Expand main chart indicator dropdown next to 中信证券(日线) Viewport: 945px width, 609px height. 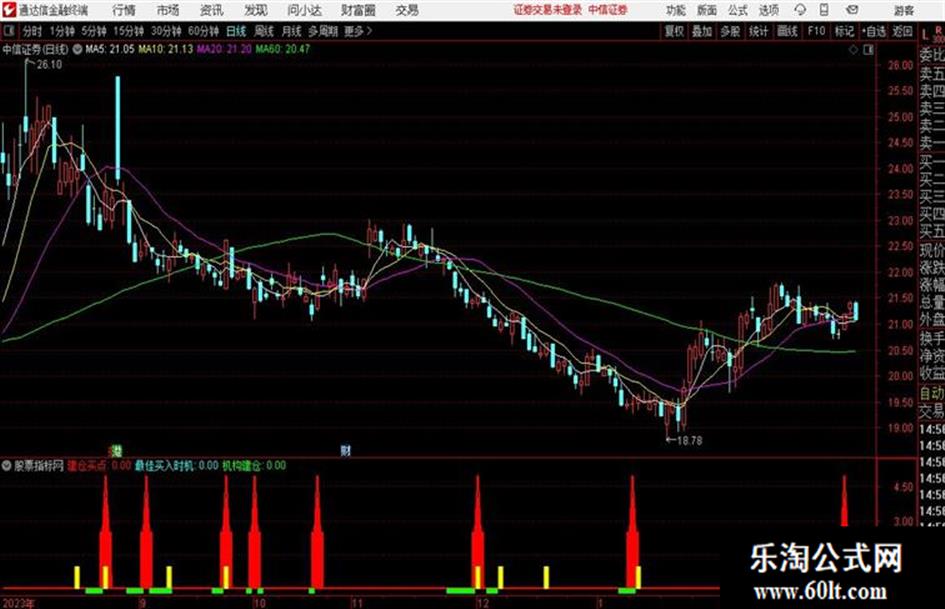coord(78,49)
